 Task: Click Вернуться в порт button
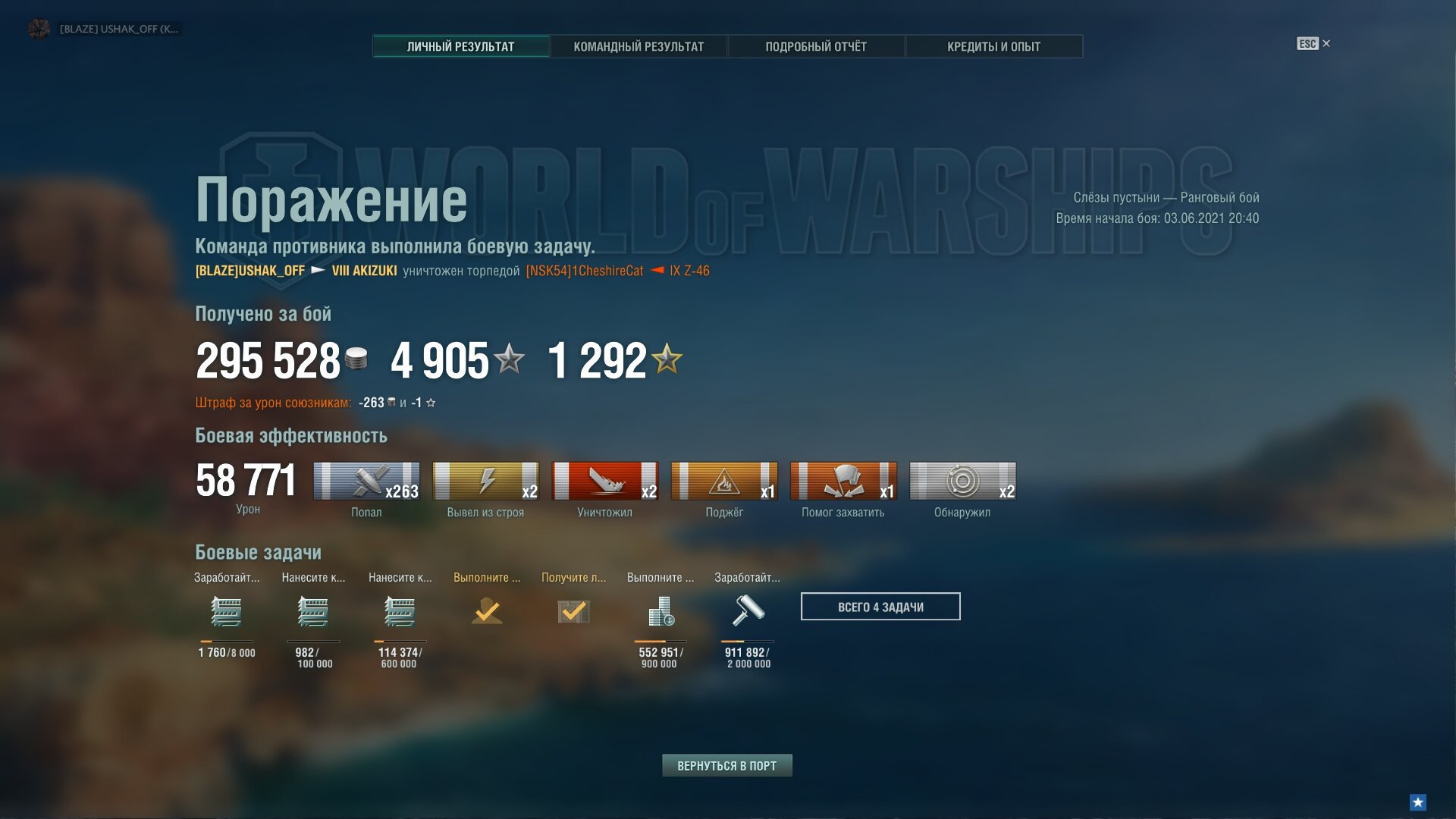(726, 766)
